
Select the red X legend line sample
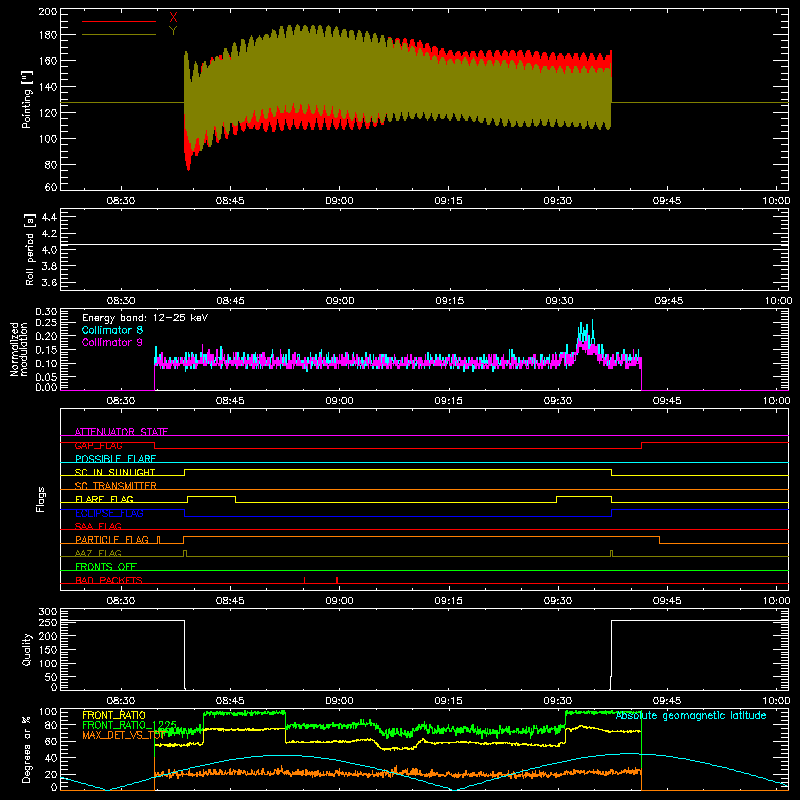(x=119, y=21)
